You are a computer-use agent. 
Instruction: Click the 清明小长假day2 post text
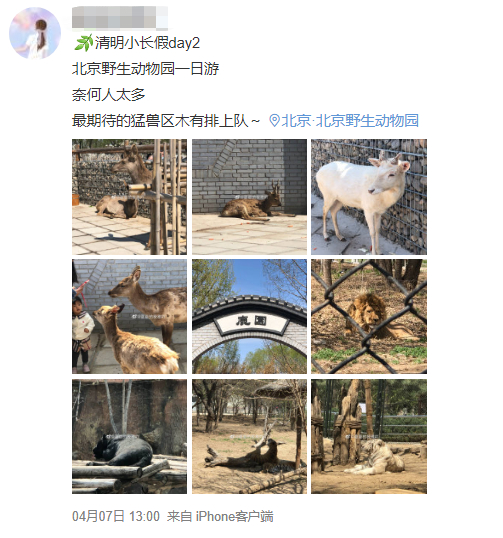[x=147, y=43]
